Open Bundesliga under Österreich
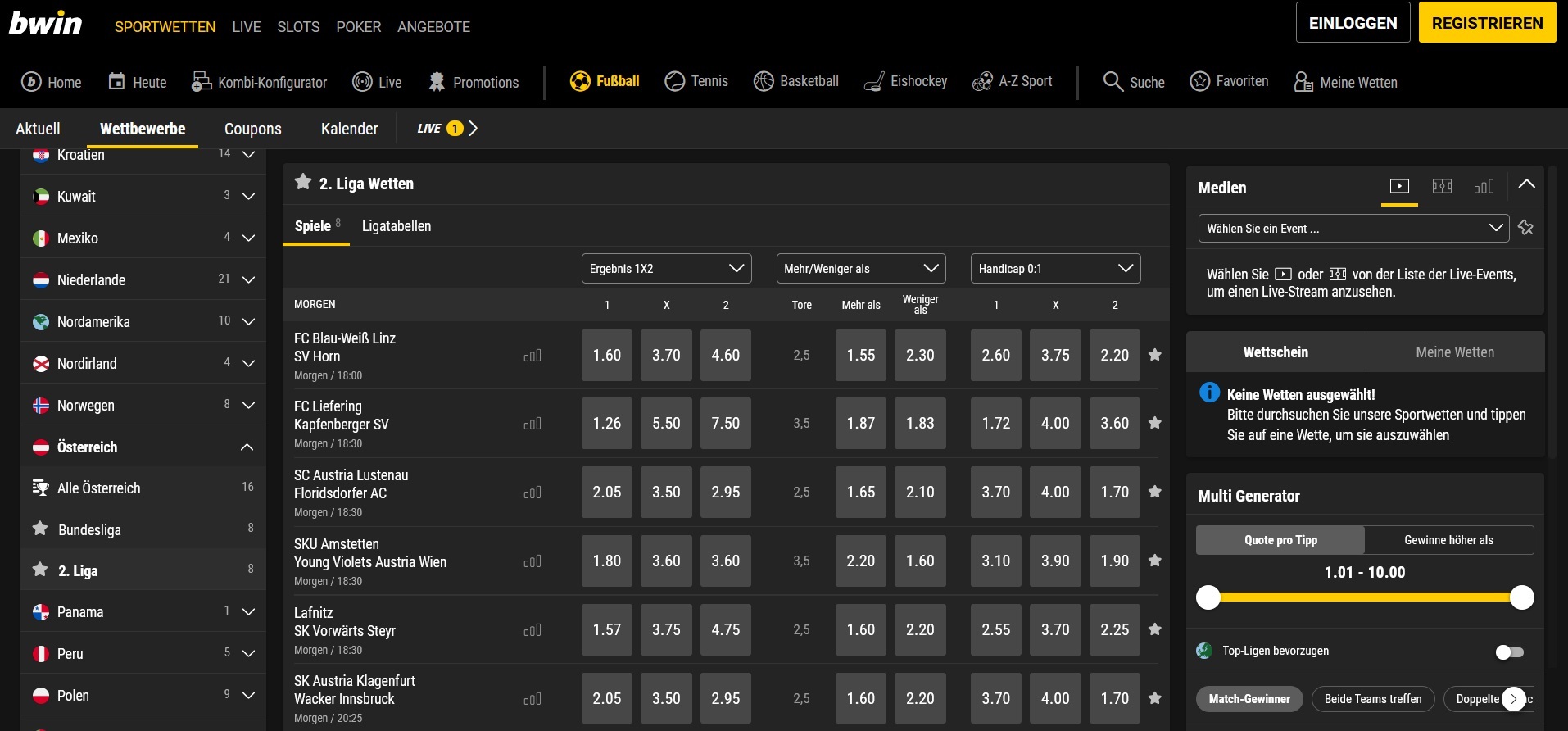Image resolution: width=1568 pixels, height=731 pixels. tap(143, 529)
